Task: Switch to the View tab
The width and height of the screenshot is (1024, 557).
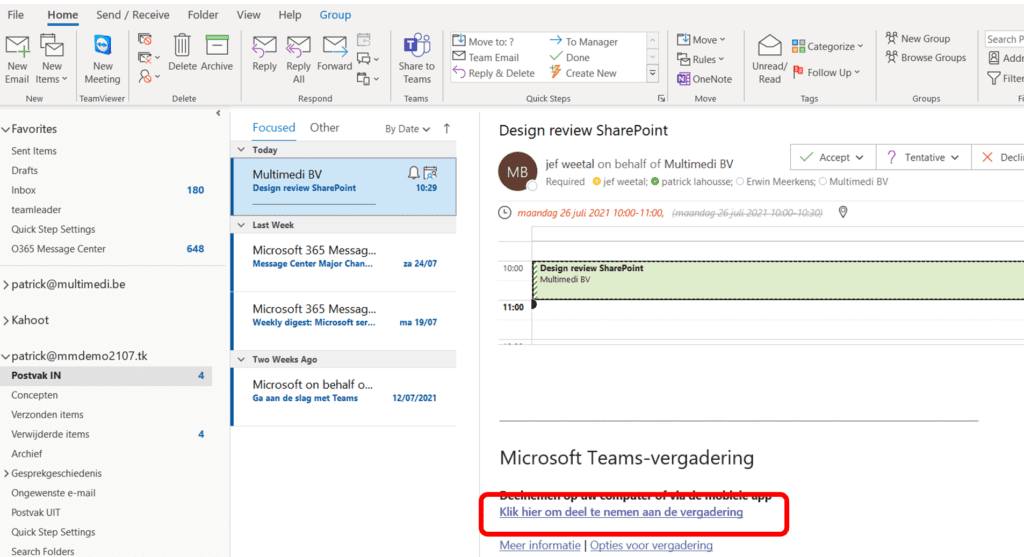Action: tap(248, 14)
